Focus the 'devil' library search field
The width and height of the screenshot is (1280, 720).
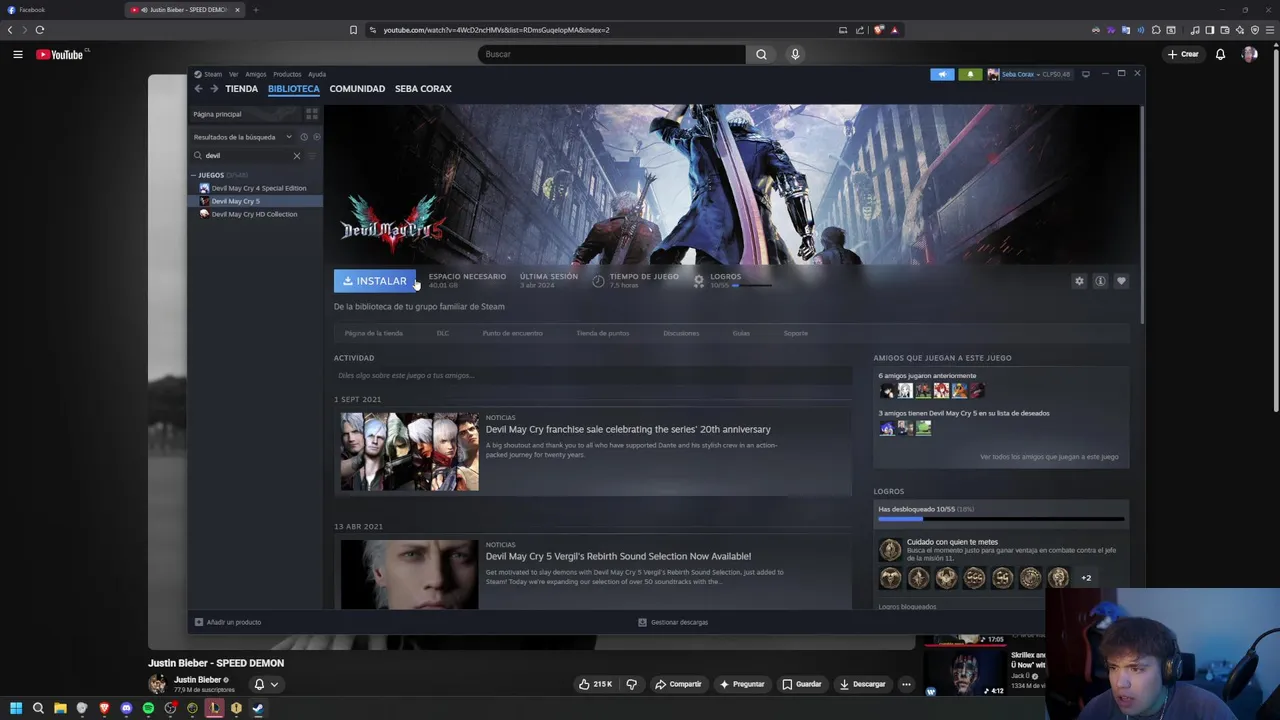coord(246,156)
